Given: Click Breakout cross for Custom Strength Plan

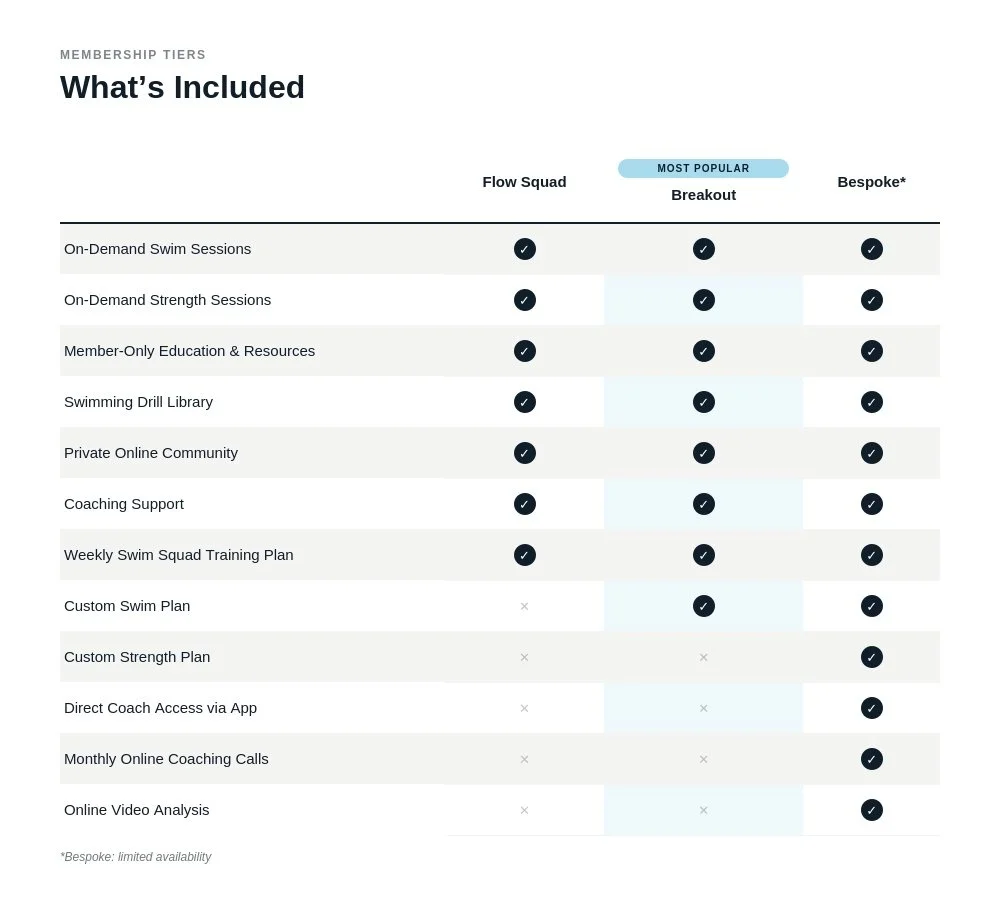Looking at the screenshot, I should click(703, 657).
